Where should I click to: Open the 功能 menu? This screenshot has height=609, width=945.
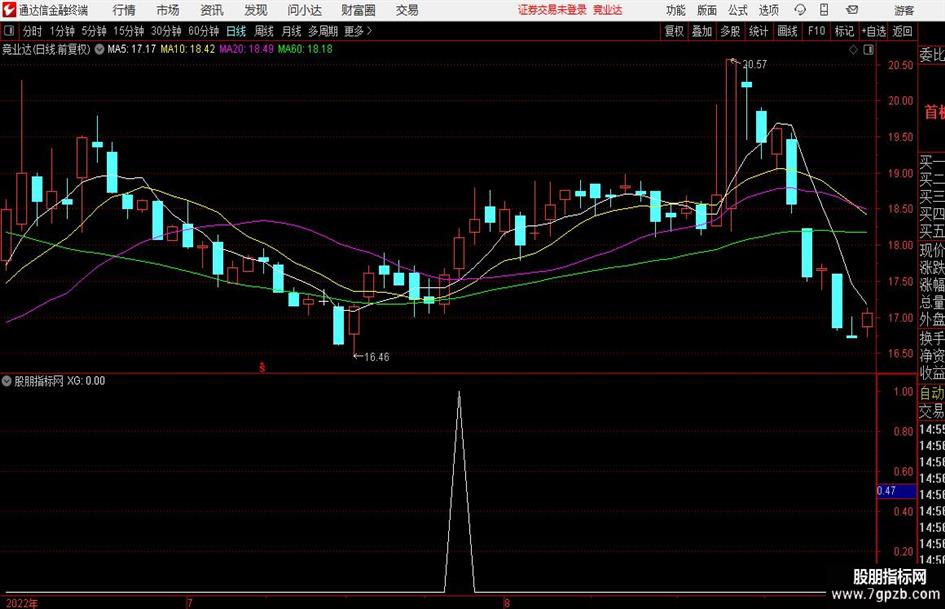pyautogui.click(x=676, y=10)
